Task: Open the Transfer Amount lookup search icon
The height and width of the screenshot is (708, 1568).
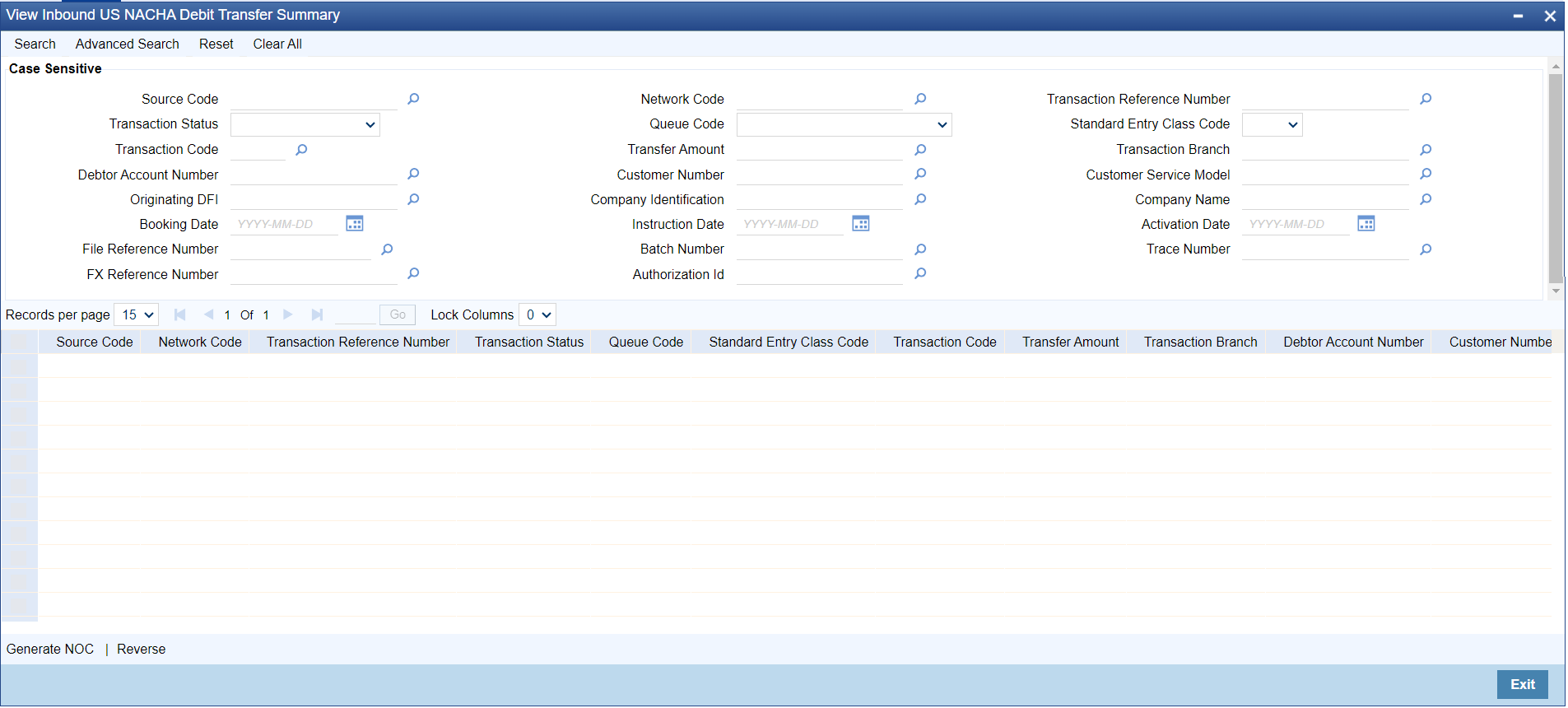Action: point(920,150)
